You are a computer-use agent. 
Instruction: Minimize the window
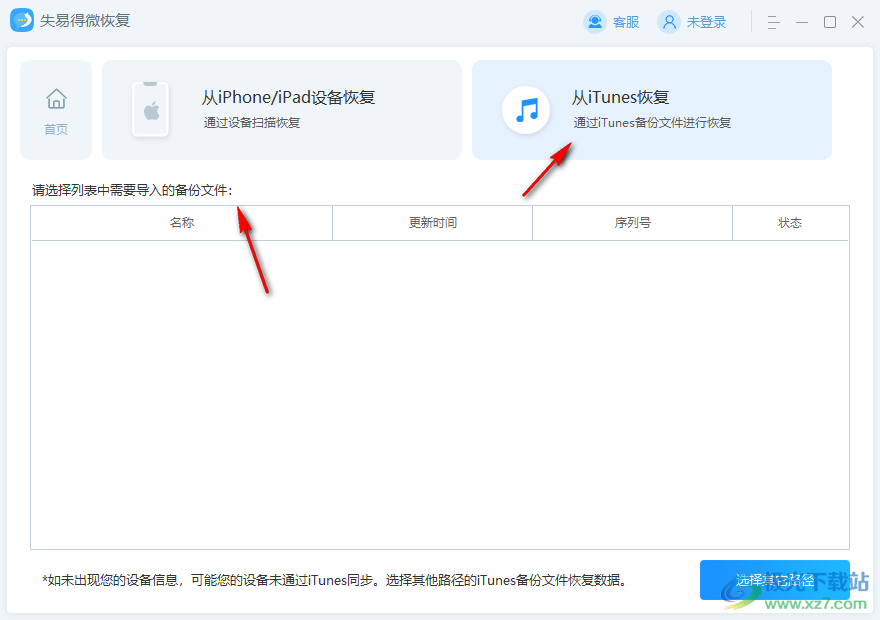(x=802, y=22)
